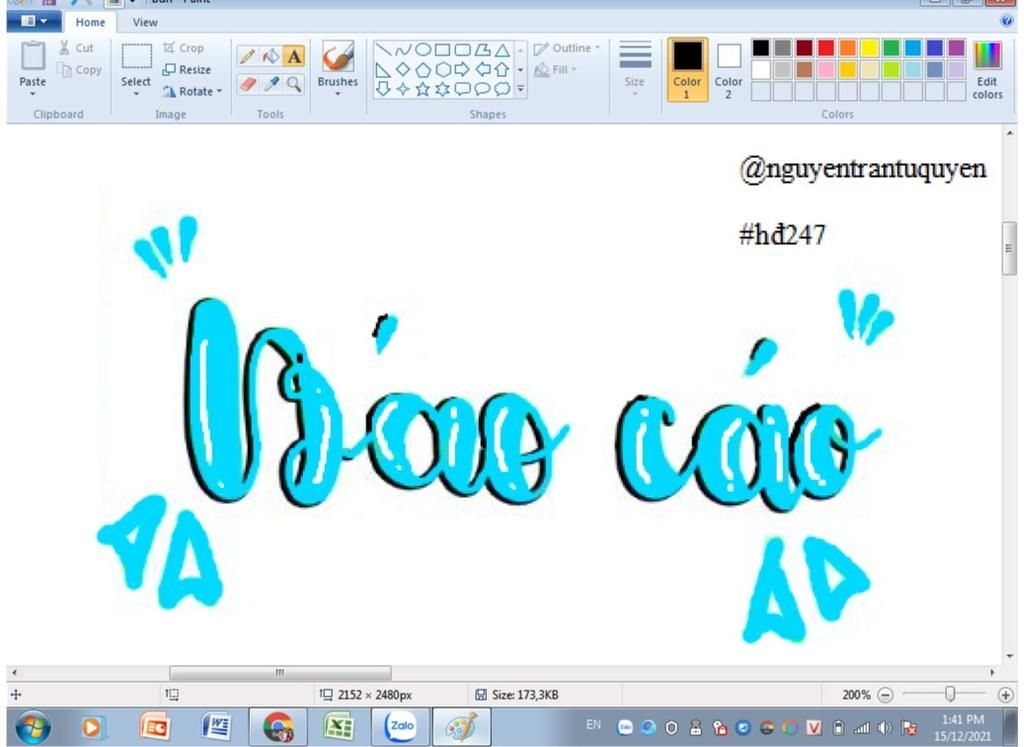Choose the Down arrow shape

click(384, 89)
